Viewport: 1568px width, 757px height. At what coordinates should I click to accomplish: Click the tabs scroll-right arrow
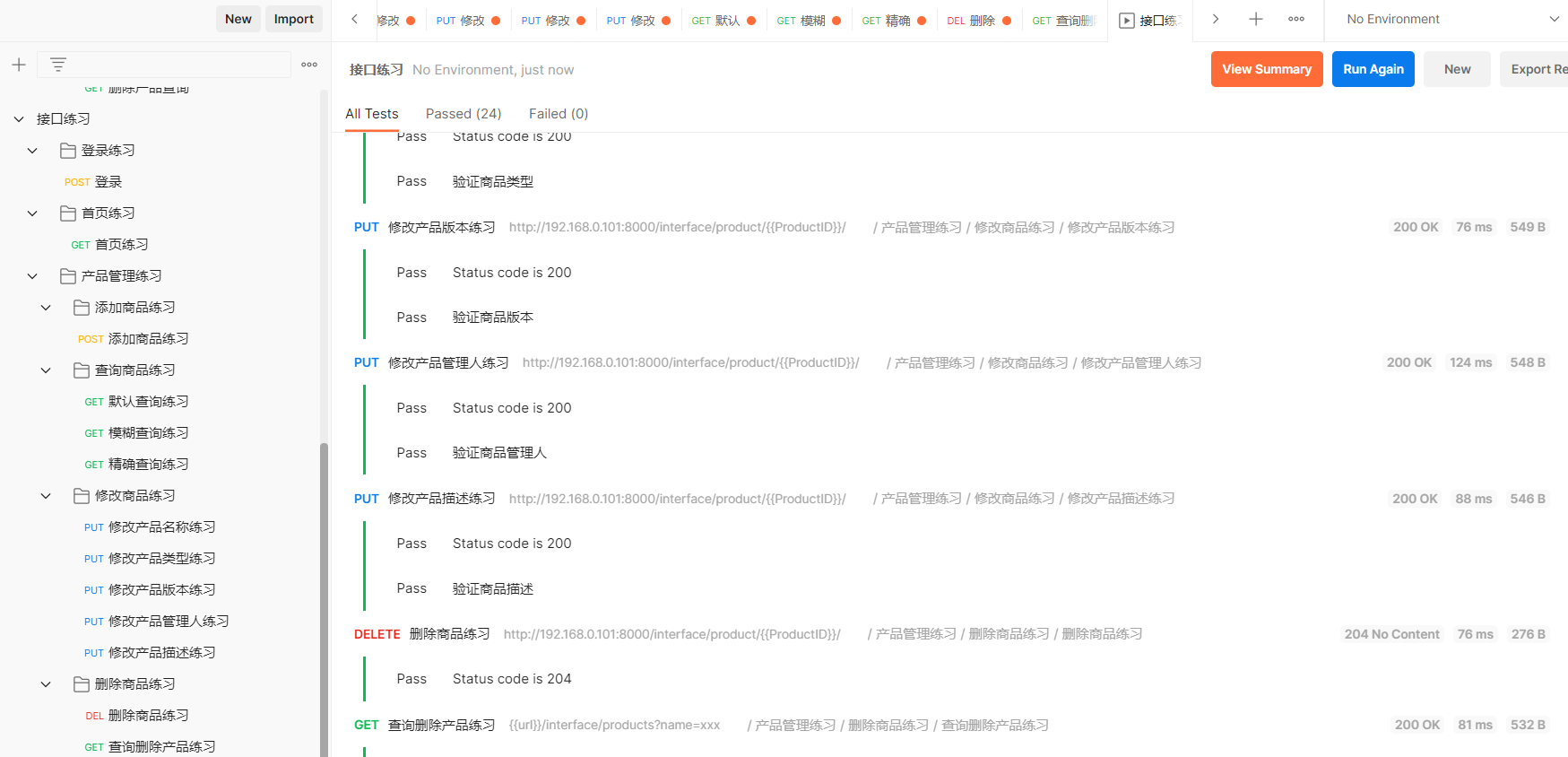[1216, 19]
